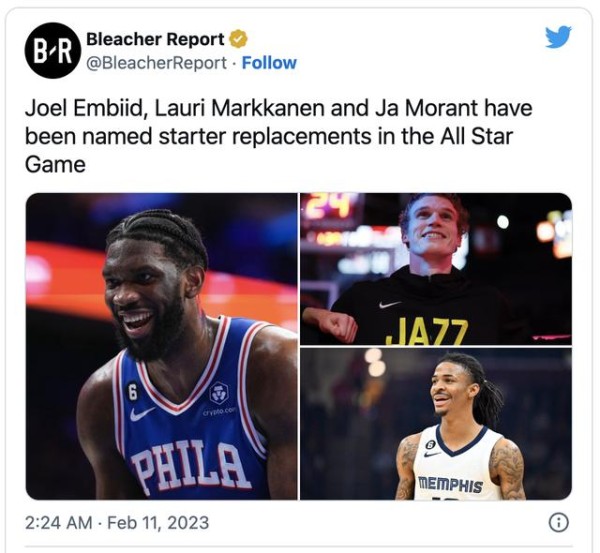600x553 pixels.
Task: Click the tweet text about All Star replacements
Action: pos(279,136)
